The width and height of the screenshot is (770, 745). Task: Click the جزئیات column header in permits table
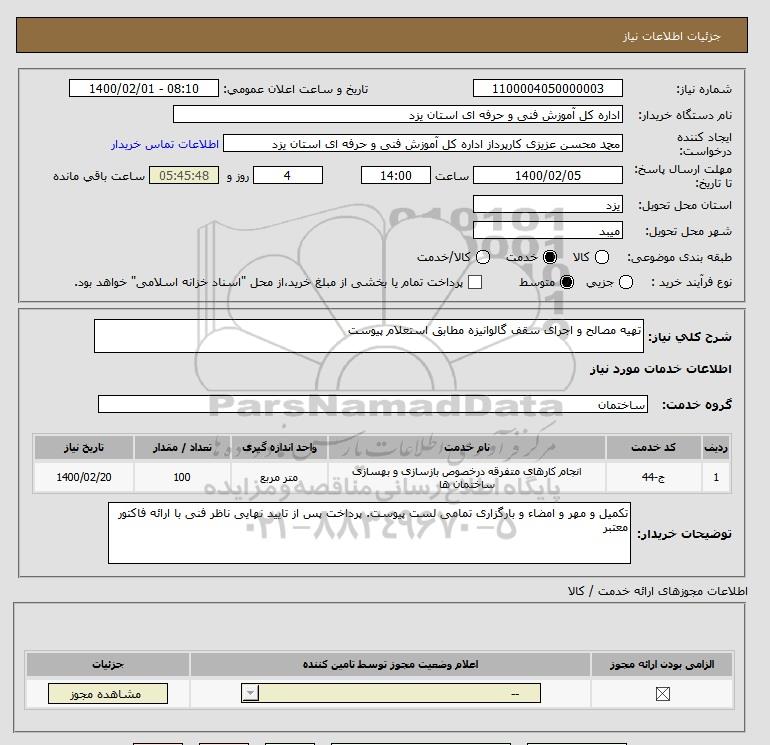[x=108, y=664]
